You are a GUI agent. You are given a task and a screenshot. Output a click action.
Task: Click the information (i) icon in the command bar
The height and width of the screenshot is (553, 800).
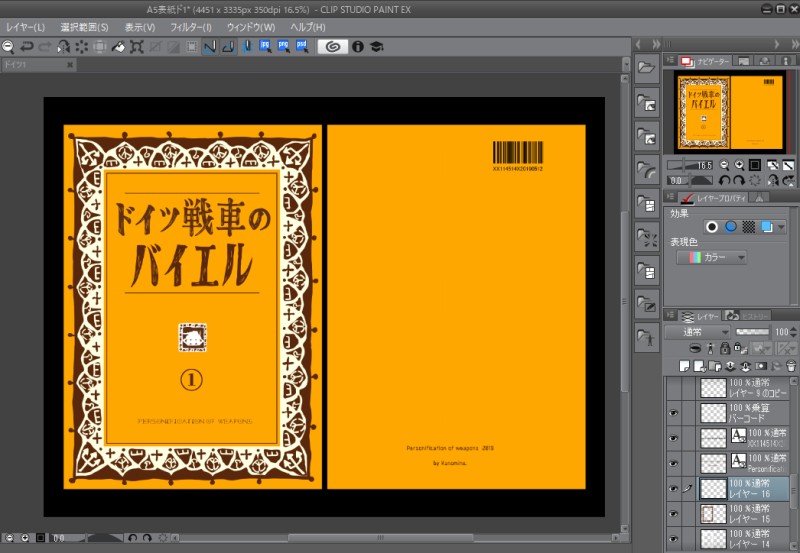click(358, 47)
